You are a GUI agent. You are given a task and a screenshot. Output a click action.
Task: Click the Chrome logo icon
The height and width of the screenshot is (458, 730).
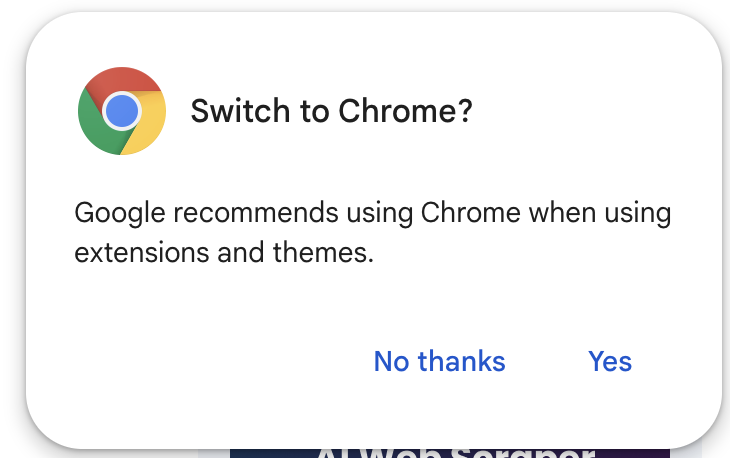pyautogui.click(x=121, y=111)
